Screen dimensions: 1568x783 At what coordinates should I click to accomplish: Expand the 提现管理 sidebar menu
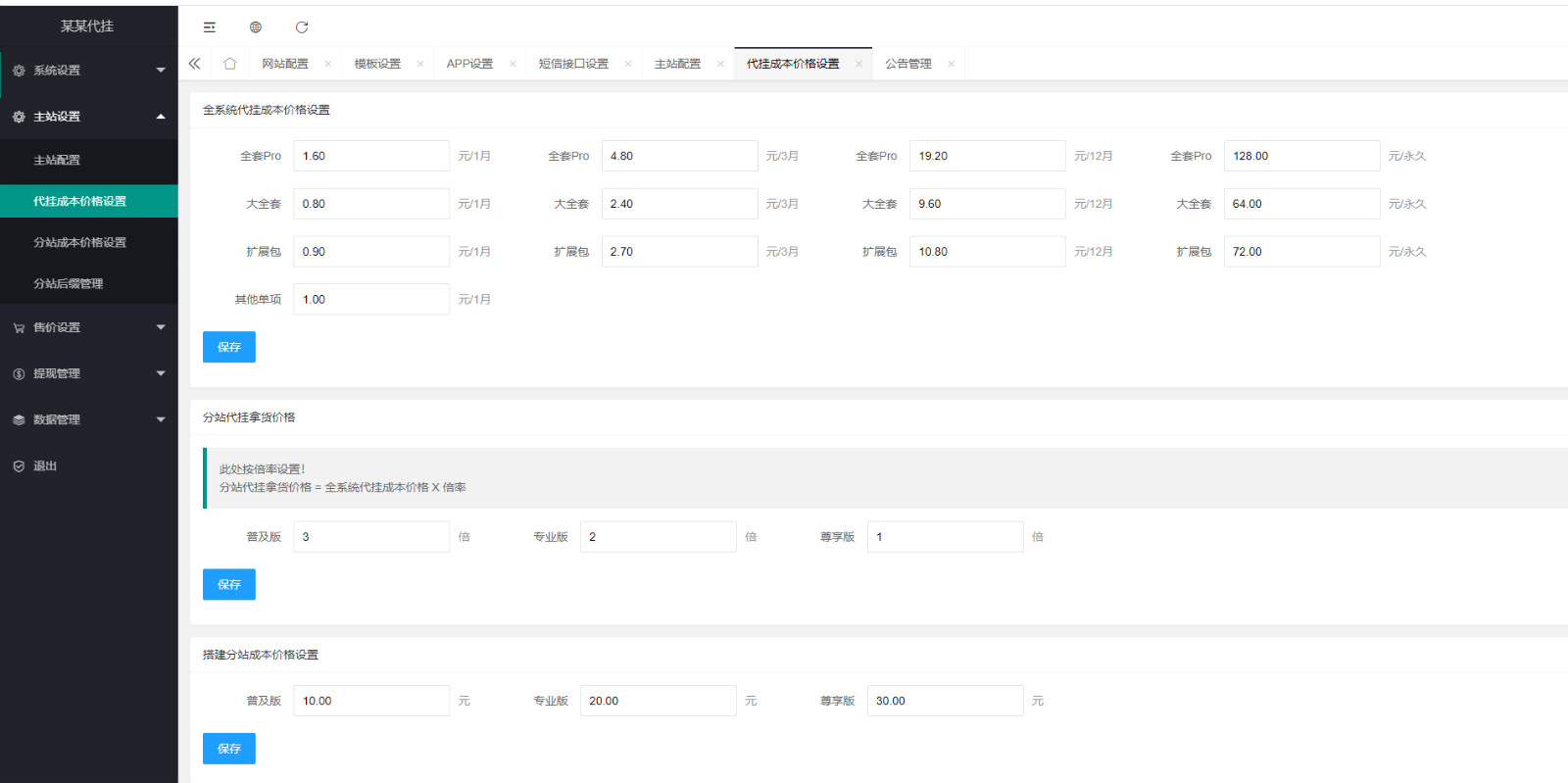tap(89, 373)
